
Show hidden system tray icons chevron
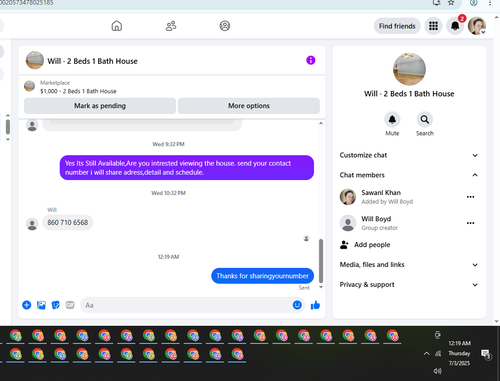coord(426,353)
